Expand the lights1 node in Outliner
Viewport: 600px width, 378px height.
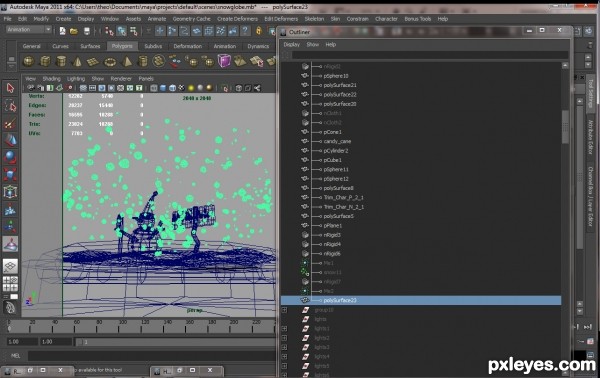point(284,329)
